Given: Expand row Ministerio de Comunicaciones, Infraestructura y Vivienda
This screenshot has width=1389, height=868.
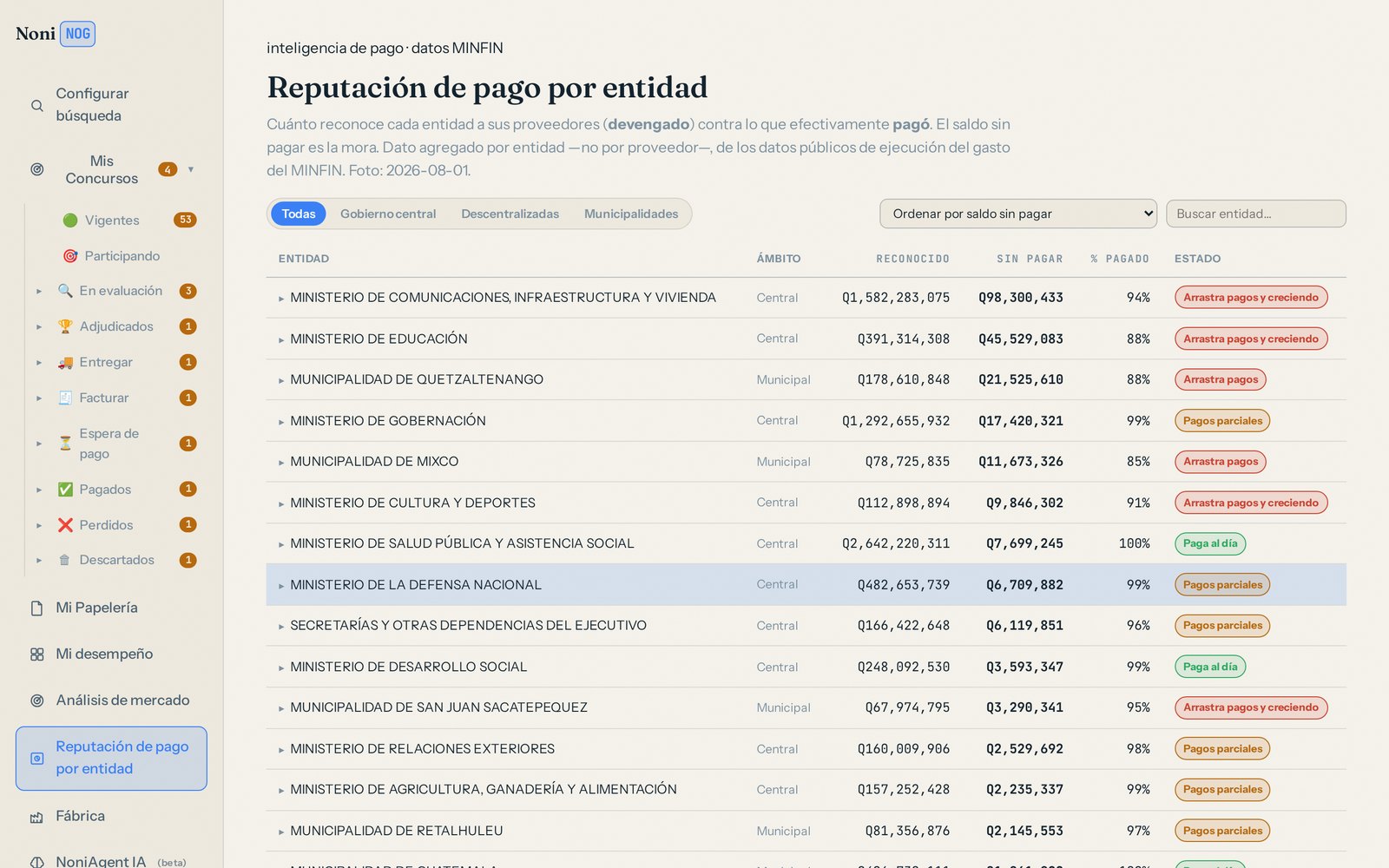Looking at the screenshot, I should 281,299.
